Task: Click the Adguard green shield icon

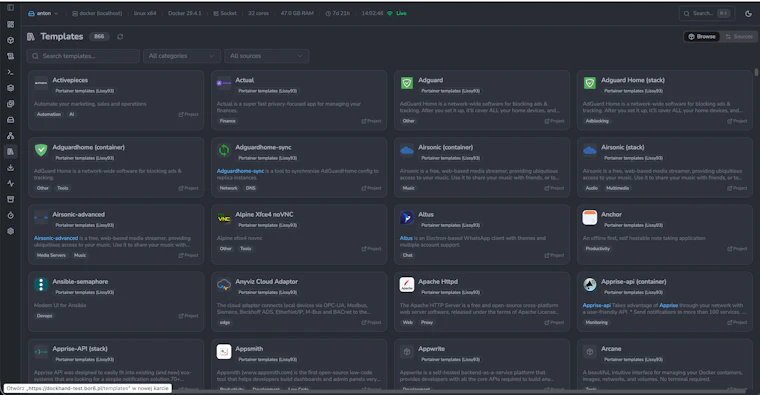Action: pyautogui.click(x=407, y=83)
